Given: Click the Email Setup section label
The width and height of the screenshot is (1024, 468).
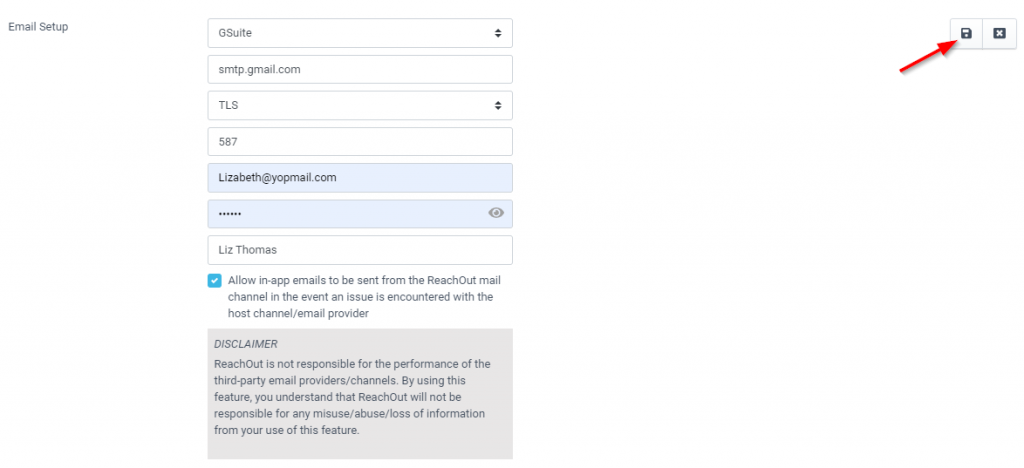Looking at the screenshot, I should [x=38, y=27].
